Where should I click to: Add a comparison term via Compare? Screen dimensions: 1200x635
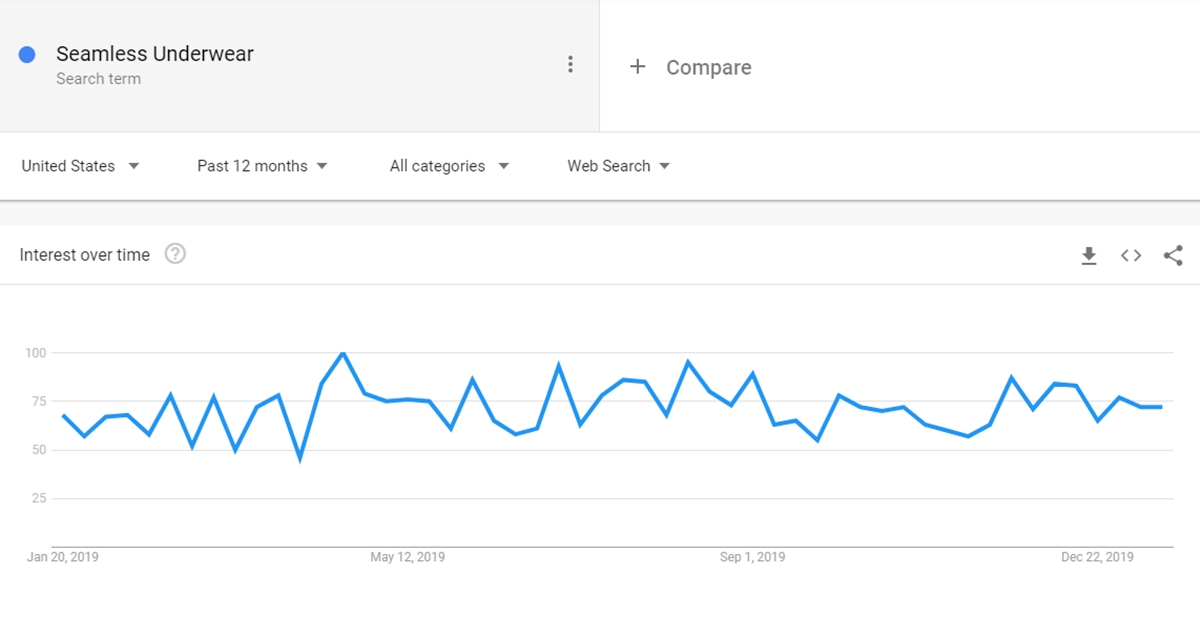coord(709,67)
